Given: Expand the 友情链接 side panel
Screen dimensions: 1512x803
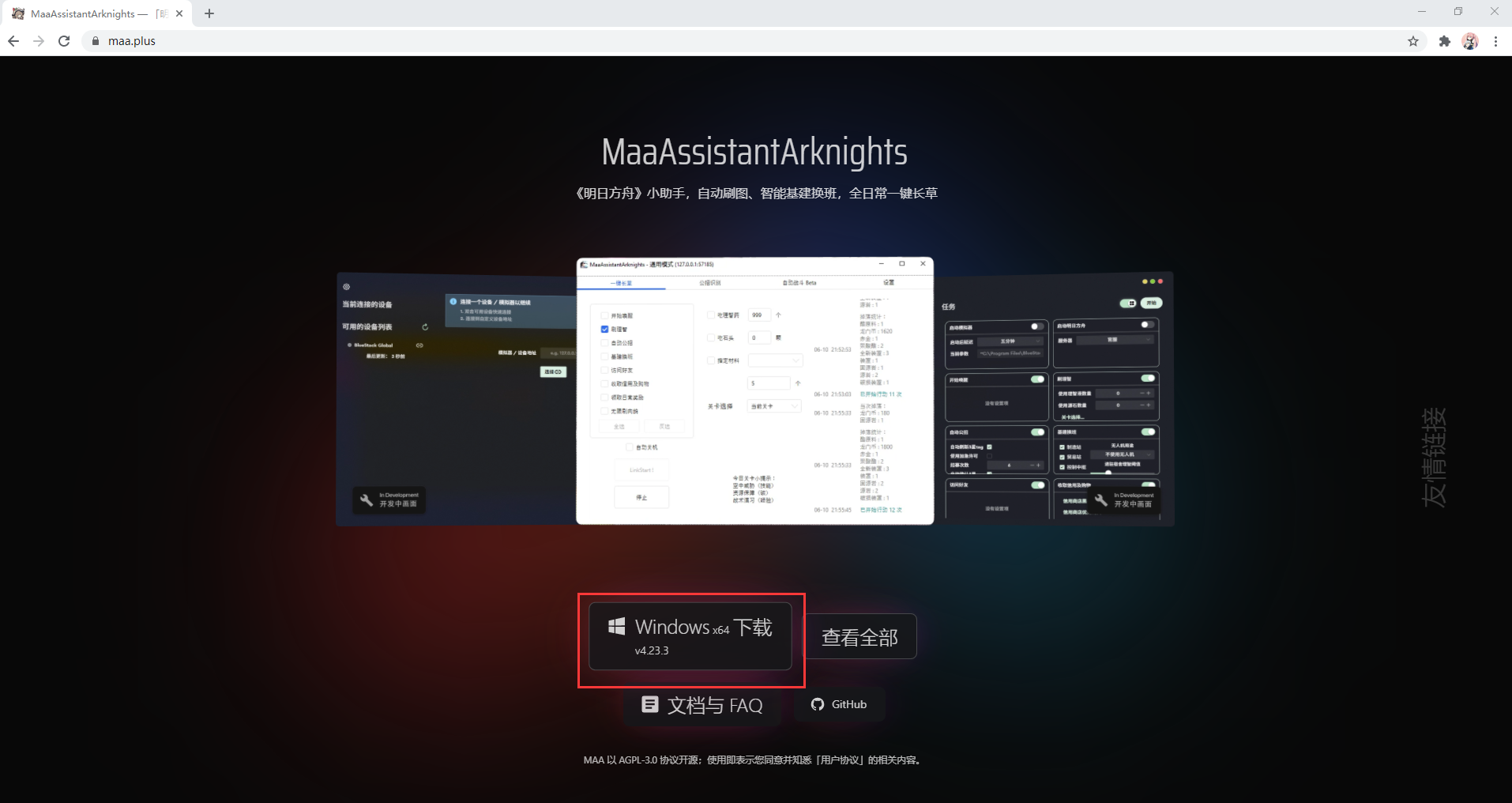Looking at the screenshot, I should click(1433, 457).
